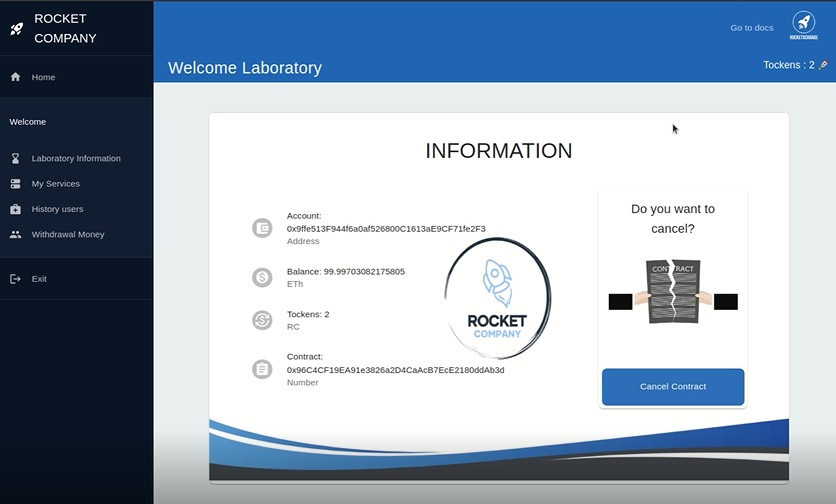Follow the Go to docs link

(752, 28)
